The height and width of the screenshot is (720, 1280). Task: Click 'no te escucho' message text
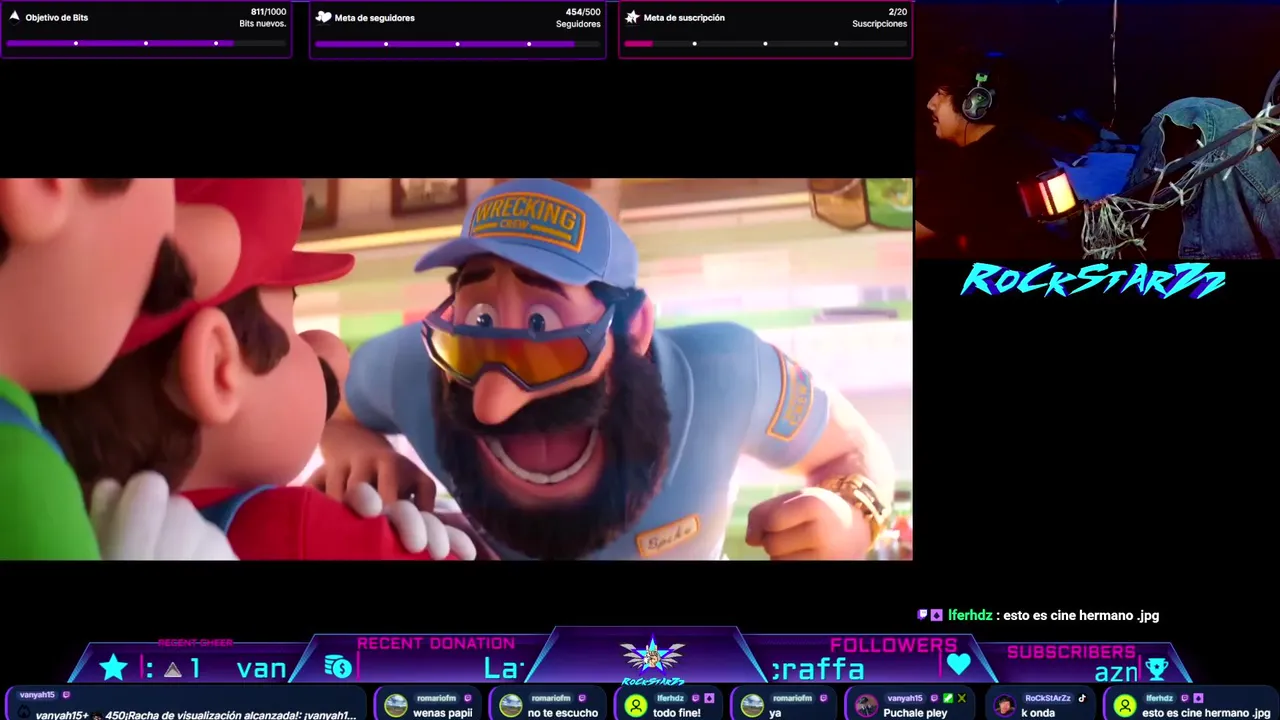point(562,713)
